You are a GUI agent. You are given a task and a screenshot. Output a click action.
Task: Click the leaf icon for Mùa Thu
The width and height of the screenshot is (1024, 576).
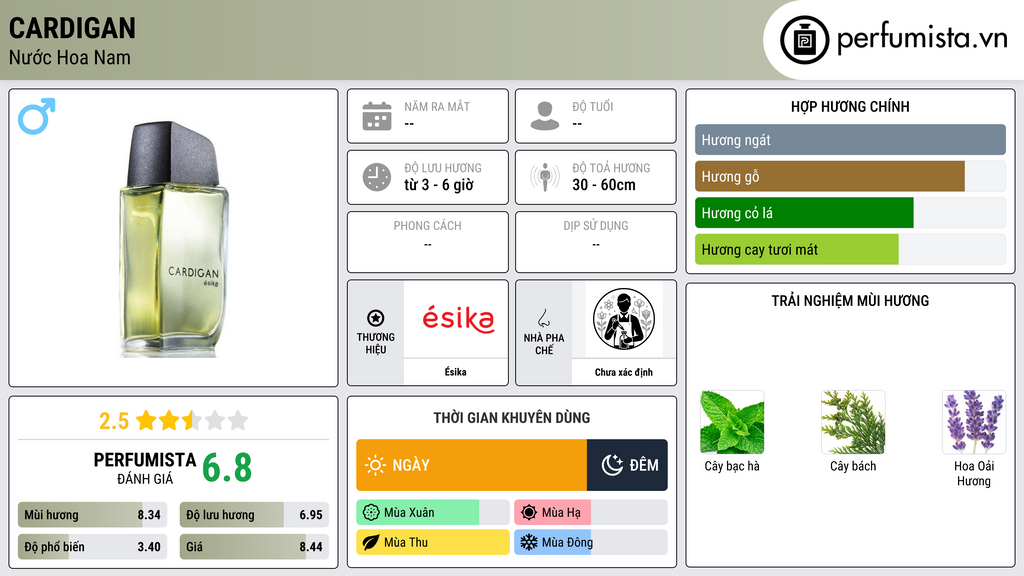(x=371, y=542)
